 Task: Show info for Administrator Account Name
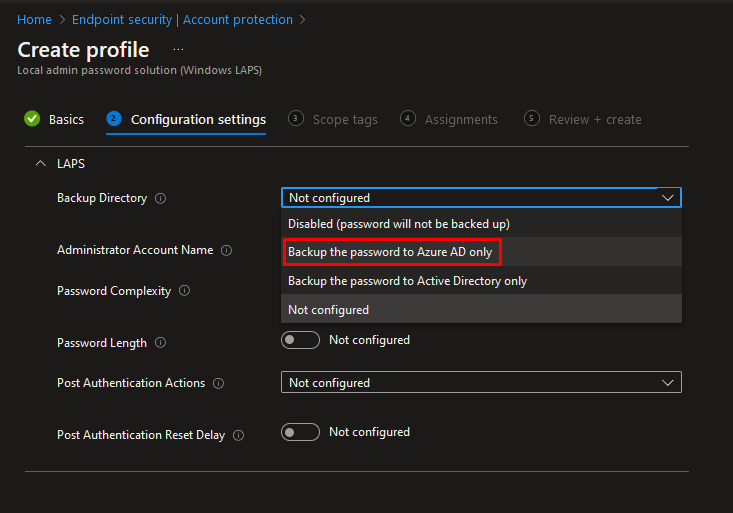pyautogui.click(x=226, y=250)
